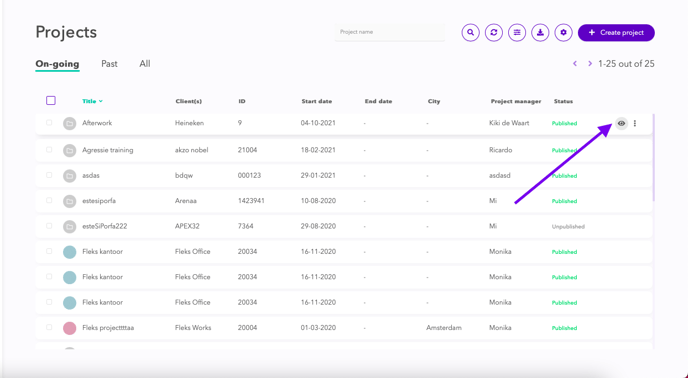
Task: Open the filter sliders icon
Action: click(x=517, y=32)
